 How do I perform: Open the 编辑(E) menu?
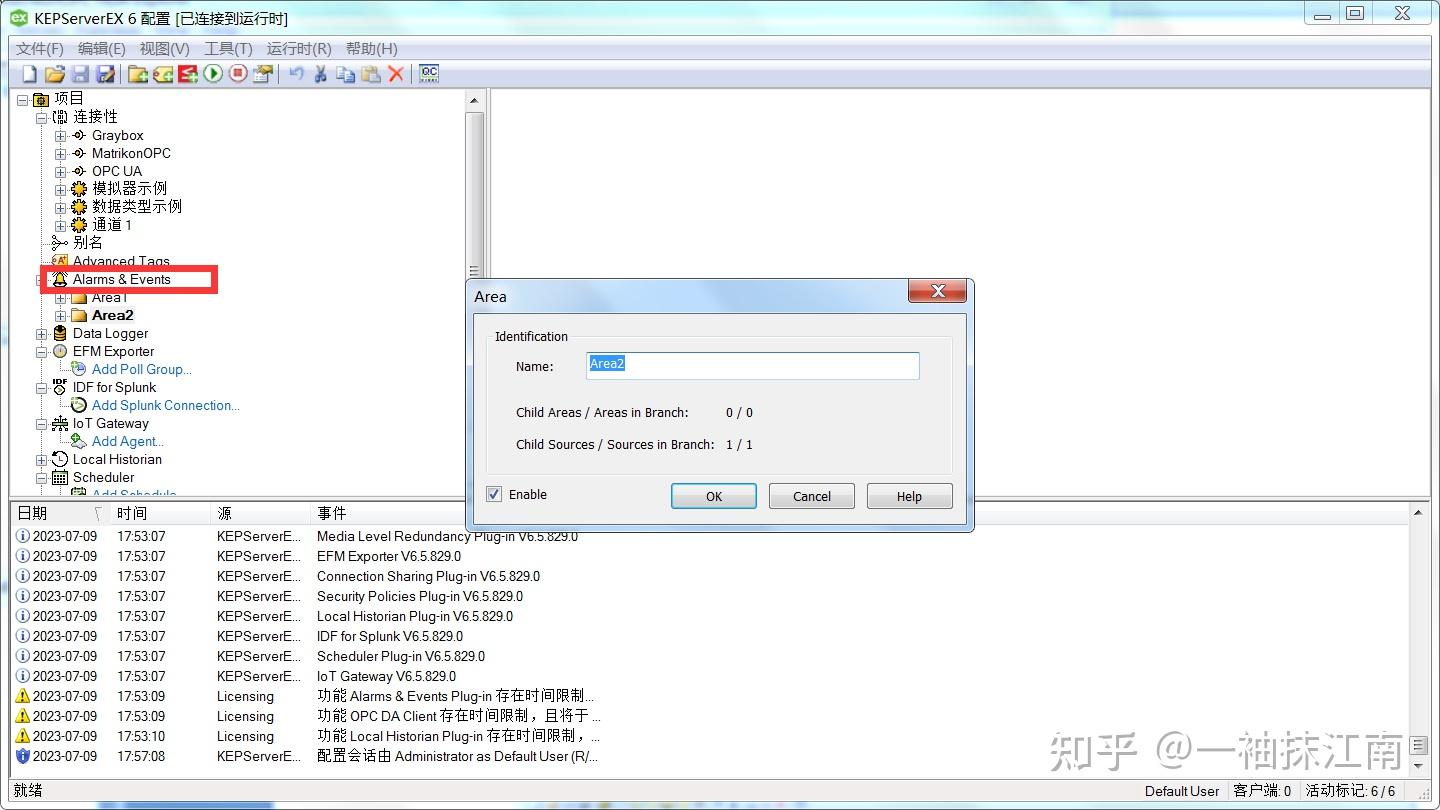click(102, 48)
